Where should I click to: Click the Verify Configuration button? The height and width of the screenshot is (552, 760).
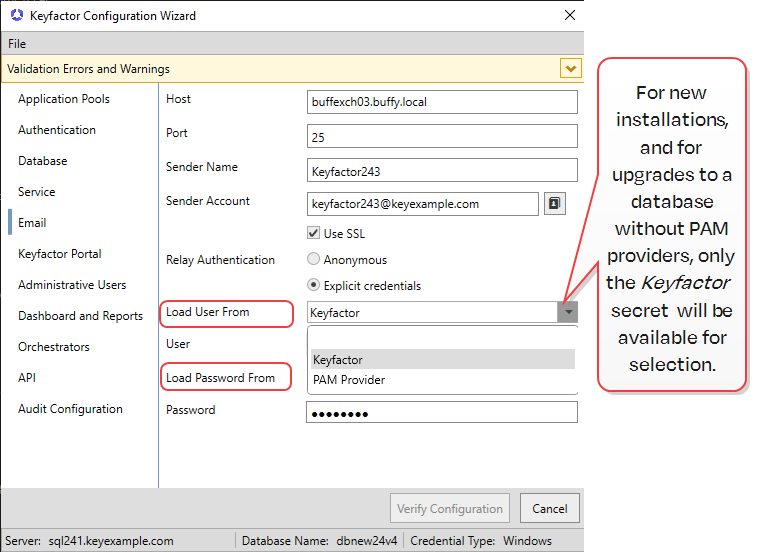click(x=449, y=508)
